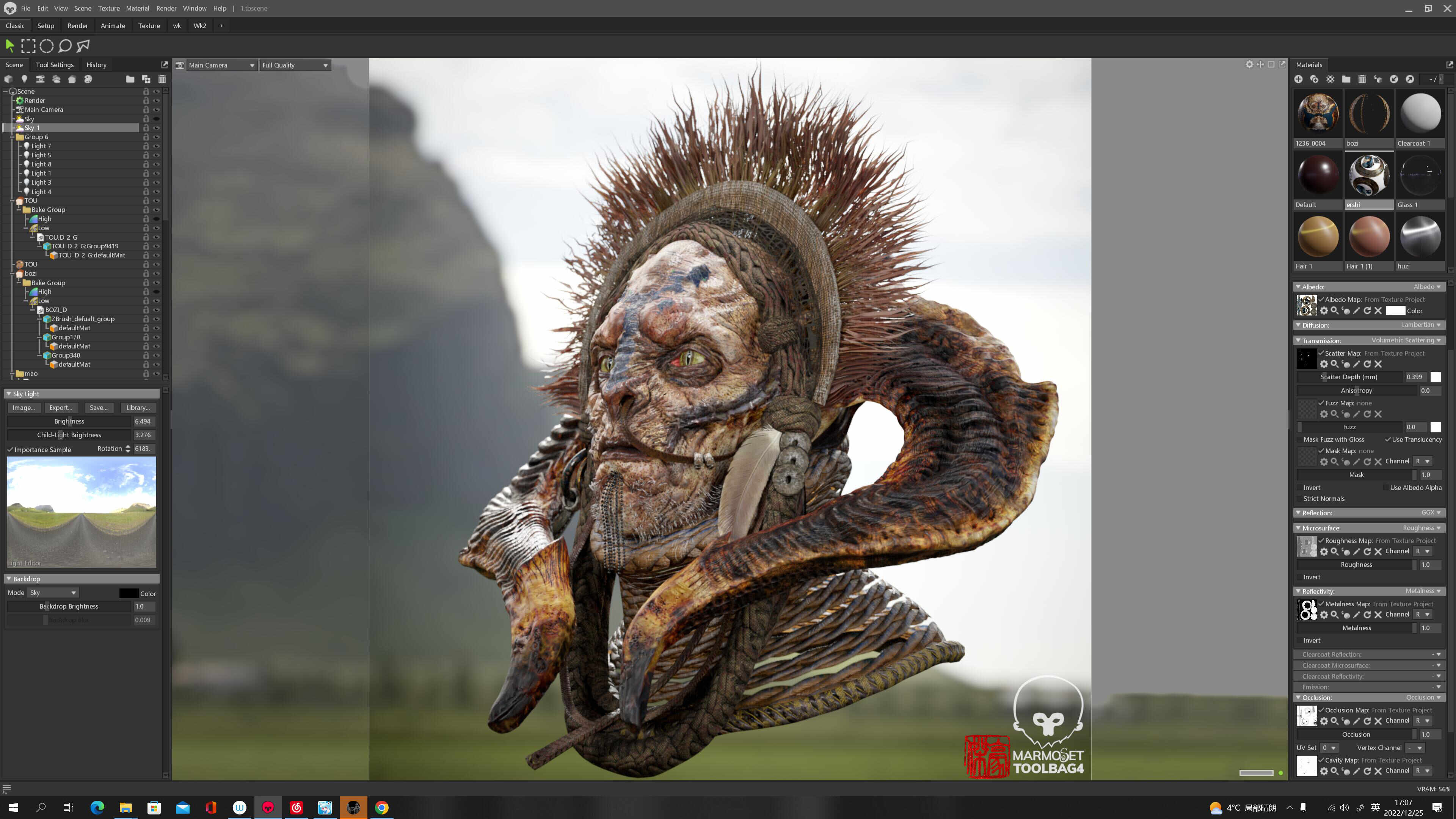Lock the Main Camera object
The image size is (1456, 819).
(x=146, y=110)
